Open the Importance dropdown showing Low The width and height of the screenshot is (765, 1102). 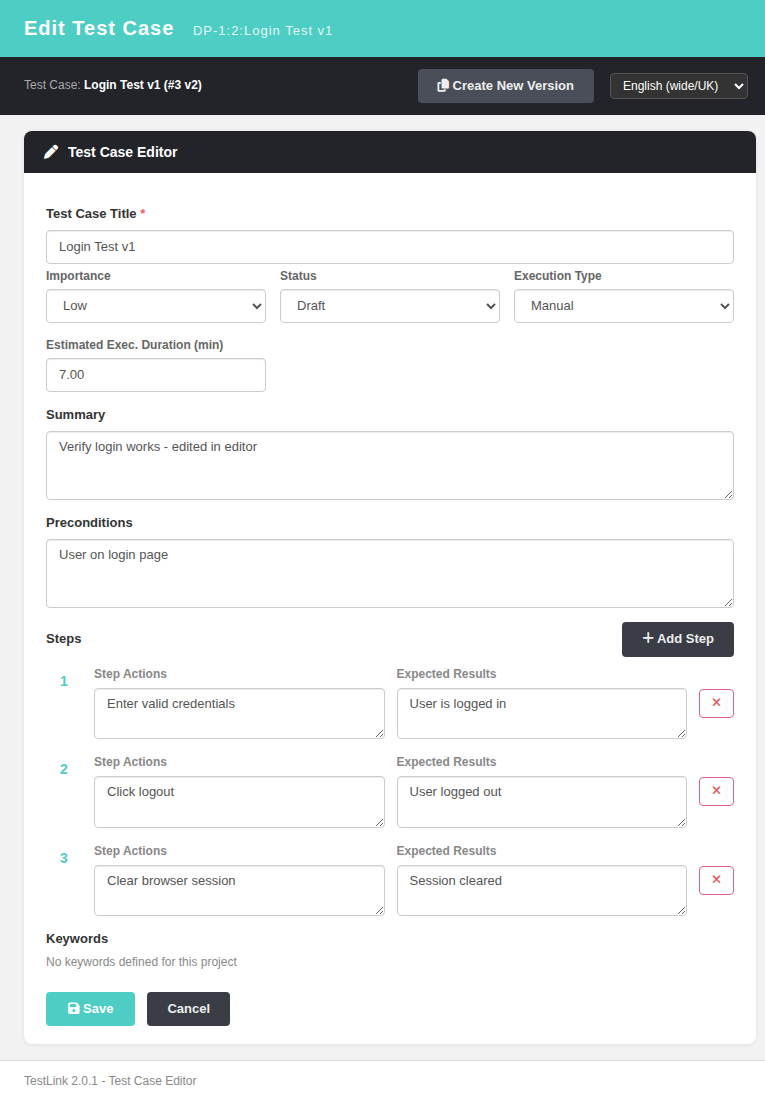point(155,306)
